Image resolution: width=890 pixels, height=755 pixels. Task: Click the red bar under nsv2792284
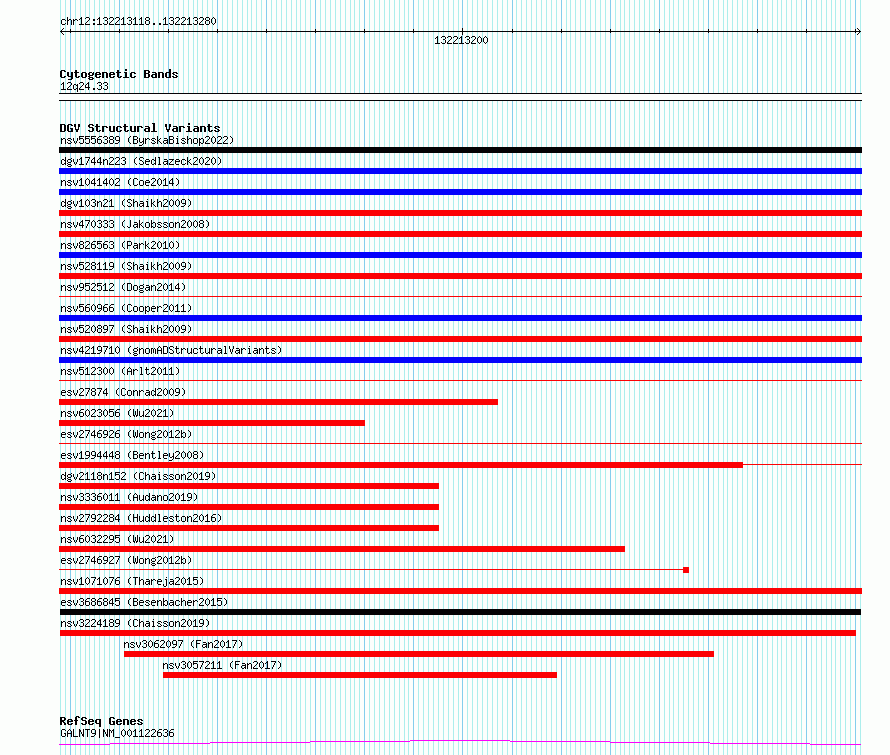pos(249,528)
